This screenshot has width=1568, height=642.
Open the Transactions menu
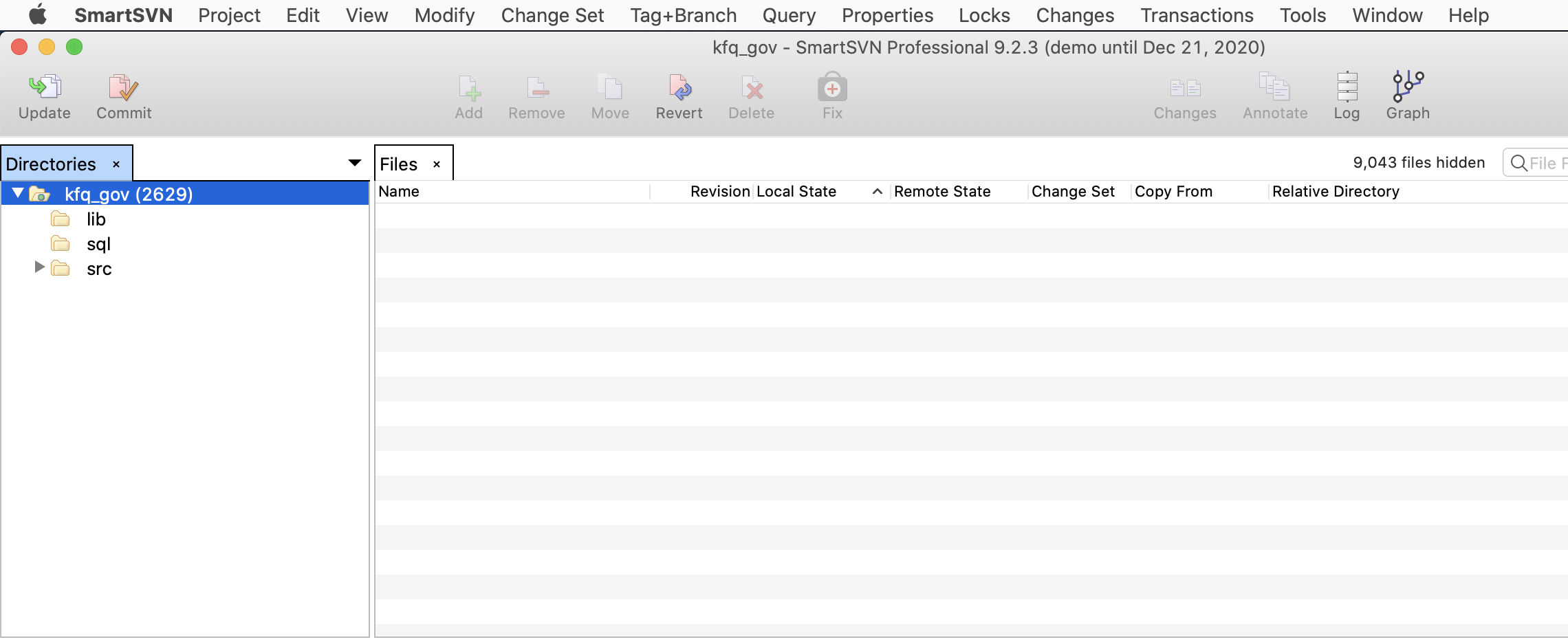1197,15
